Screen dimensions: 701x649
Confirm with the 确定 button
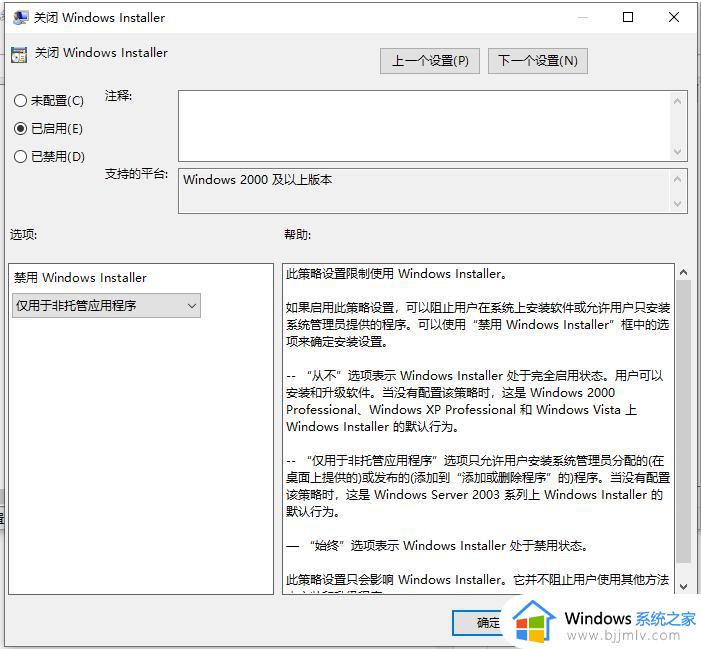[x=479, y=622]
